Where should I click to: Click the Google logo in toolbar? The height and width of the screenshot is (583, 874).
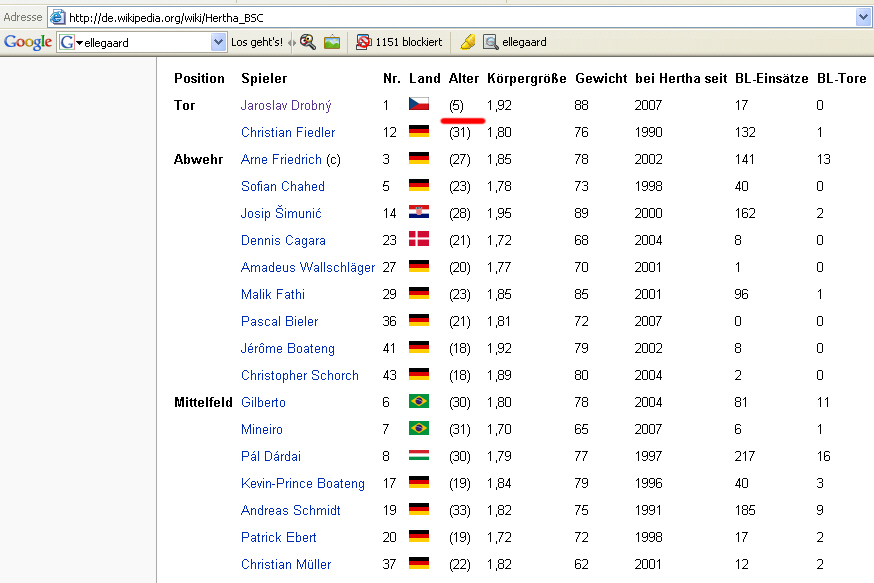coord(28,42)
